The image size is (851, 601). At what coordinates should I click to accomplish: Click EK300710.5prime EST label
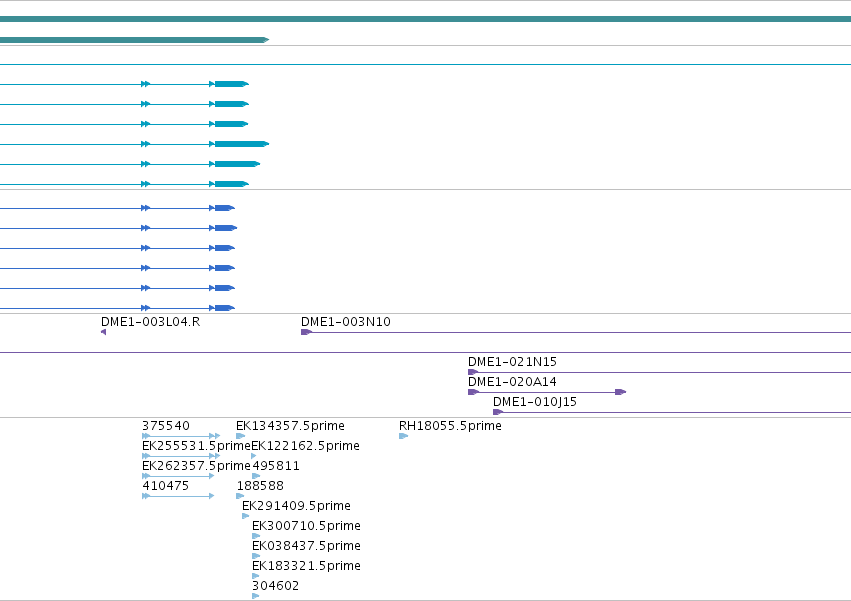point(306,526)
